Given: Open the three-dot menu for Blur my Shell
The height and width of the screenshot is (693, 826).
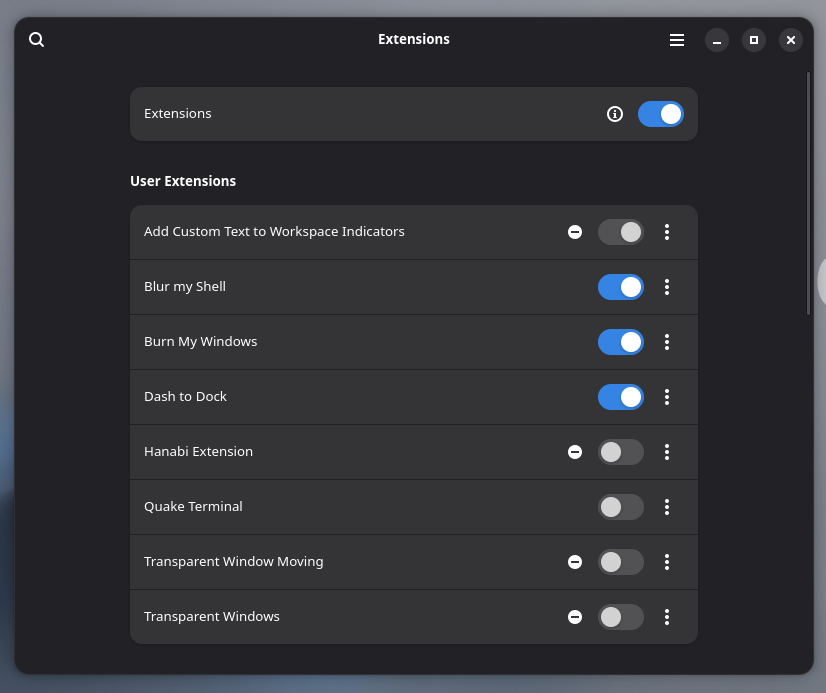Looking at the screenshot, I should (667, 287).
